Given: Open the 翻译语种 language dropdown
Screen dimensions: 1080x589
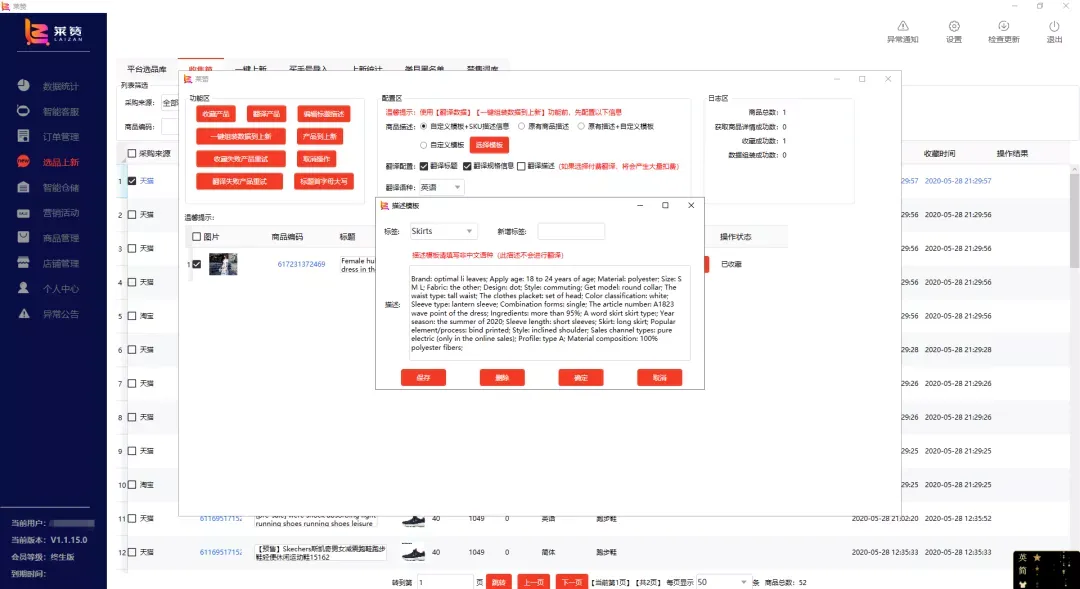Looking at the screenshot, I should click(441, 187).
